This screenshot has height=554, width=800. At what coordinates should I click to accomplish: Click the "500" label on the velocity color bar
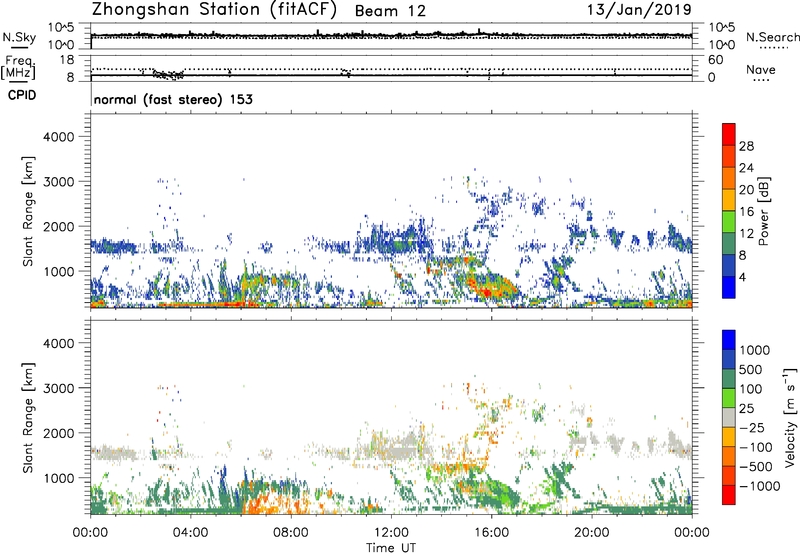[751, 369]
